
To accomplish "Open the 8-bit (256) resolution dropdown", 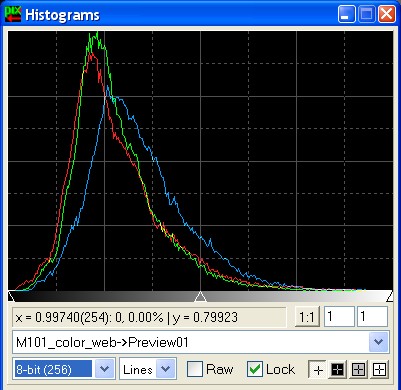I will pos(105,369).
